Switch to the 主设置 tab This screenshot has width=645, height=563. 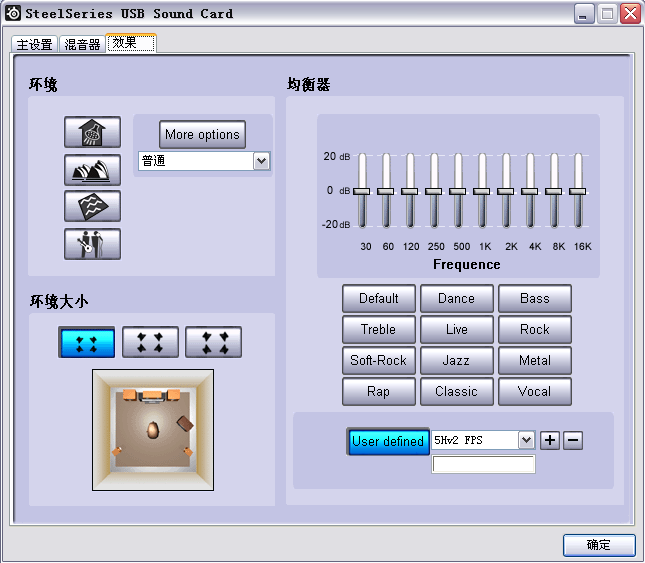pyautogui.click(x=34, y=45)
